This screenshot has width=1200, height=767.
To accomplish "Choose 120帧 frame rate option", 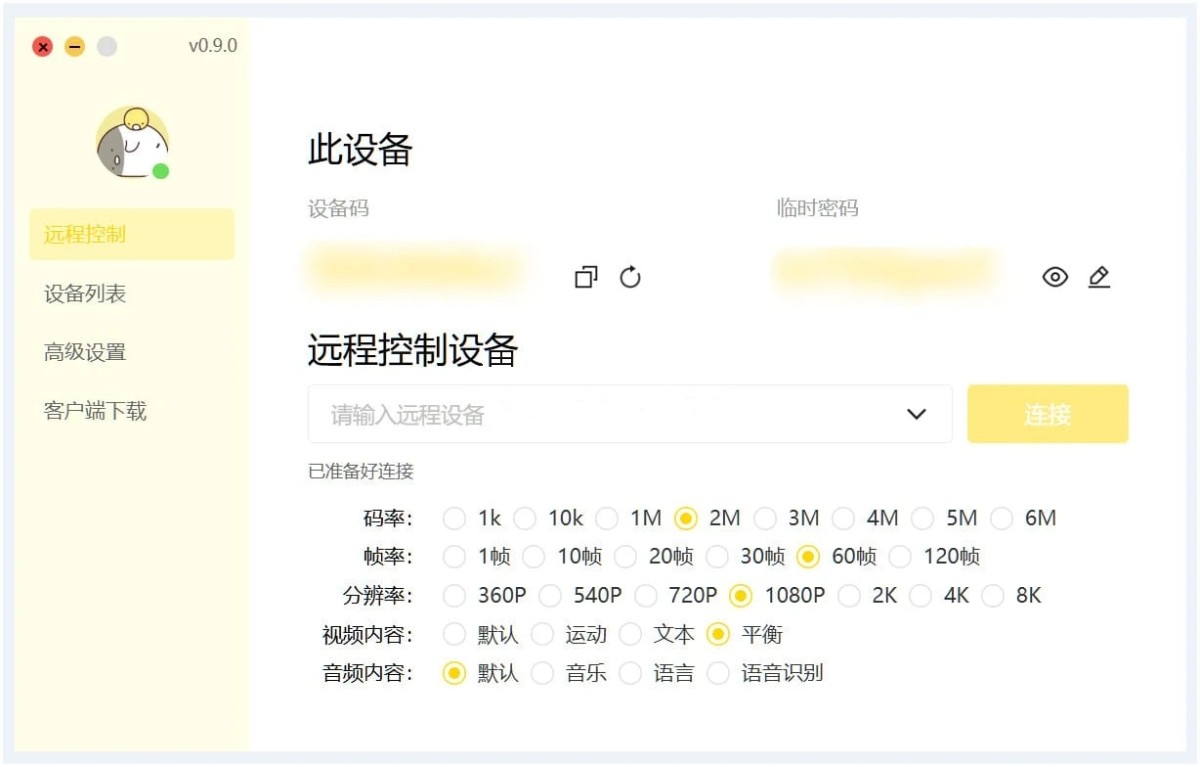I will point(901,557).
